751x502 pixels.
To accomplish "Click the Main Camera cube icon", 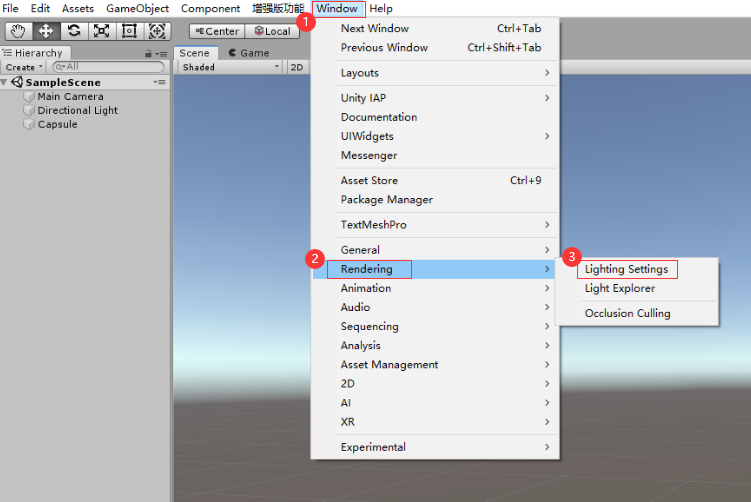I will tap(29, 96).
